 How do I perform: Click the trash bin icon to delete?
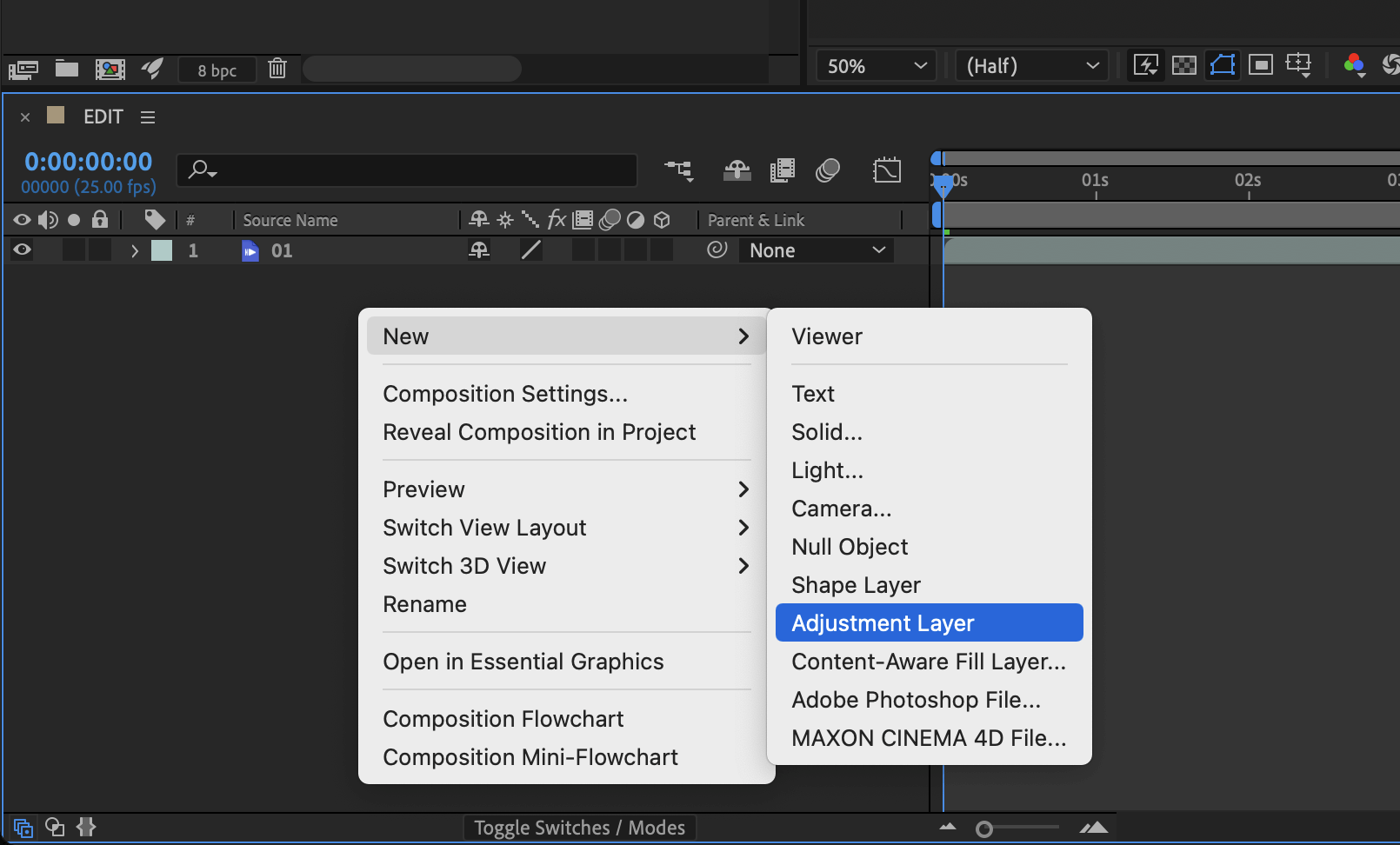click(277, 69)
